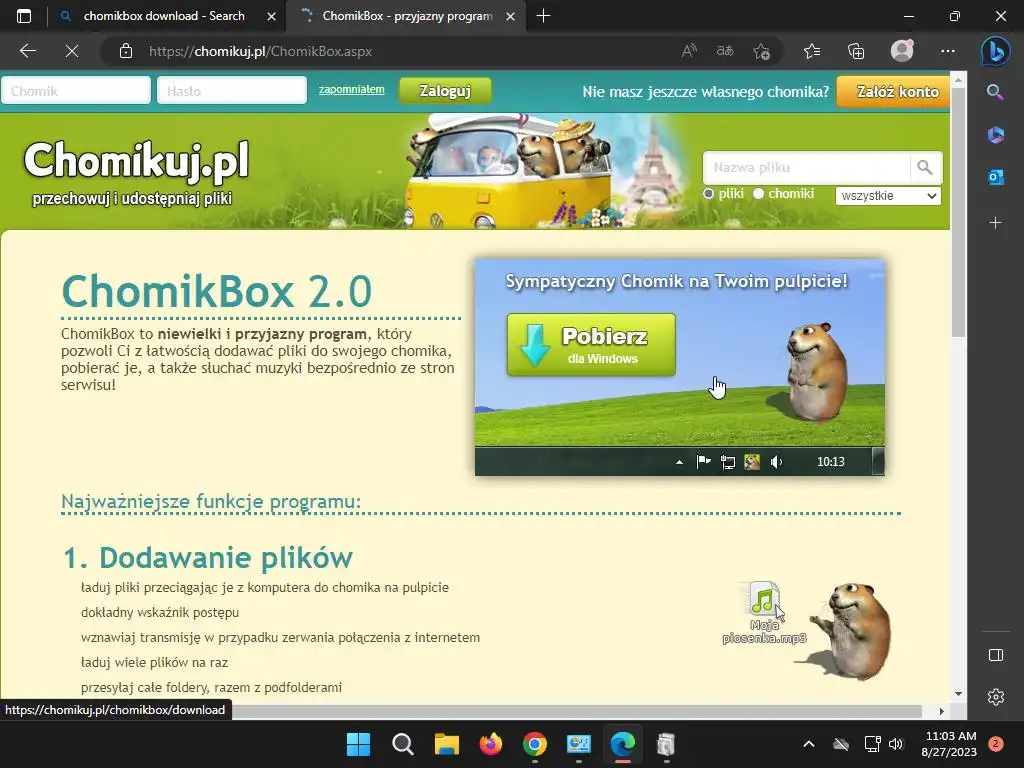This screenshot has width=1024, height=768.
Task: Launch Google Chrome from taskbar
Action: (x=535, y=744)
